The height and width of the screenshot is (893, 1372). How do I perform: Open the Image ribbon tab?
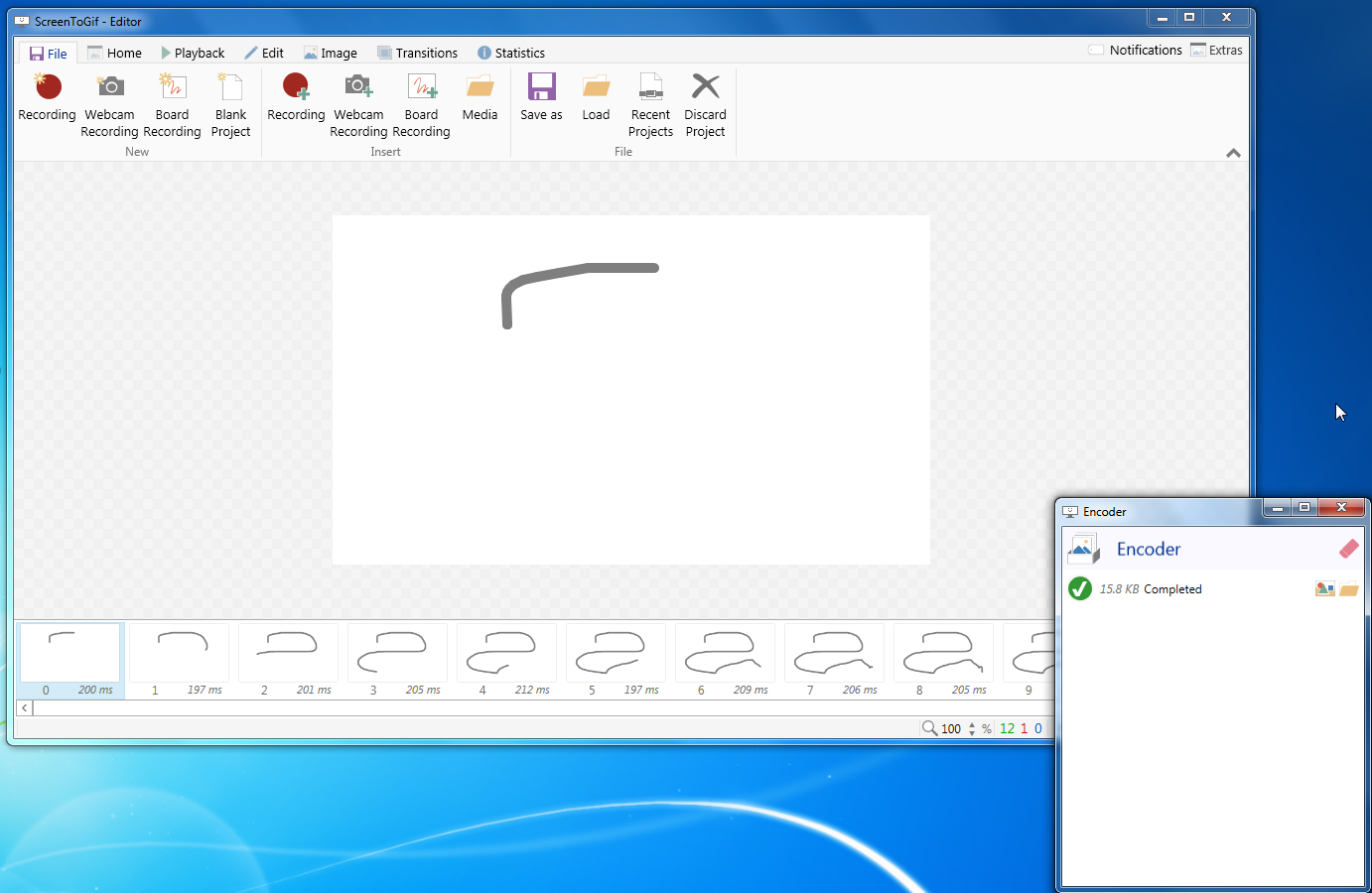pyautogui.click(x=330, y=53)
